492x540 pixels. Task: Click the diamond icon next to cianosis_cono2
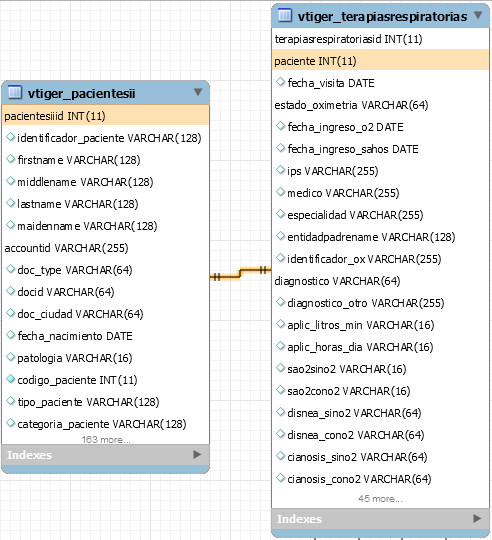281,478
